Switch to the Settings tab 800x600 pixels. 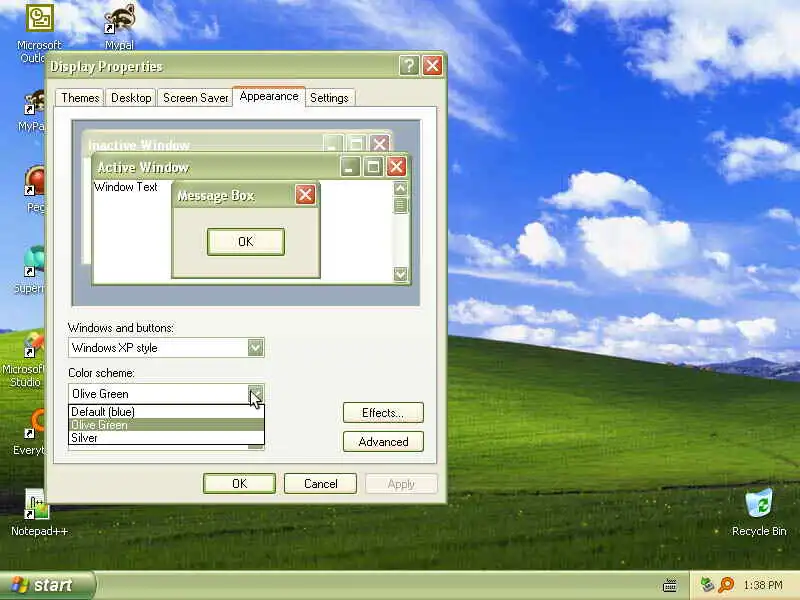[x=329, y=97]
